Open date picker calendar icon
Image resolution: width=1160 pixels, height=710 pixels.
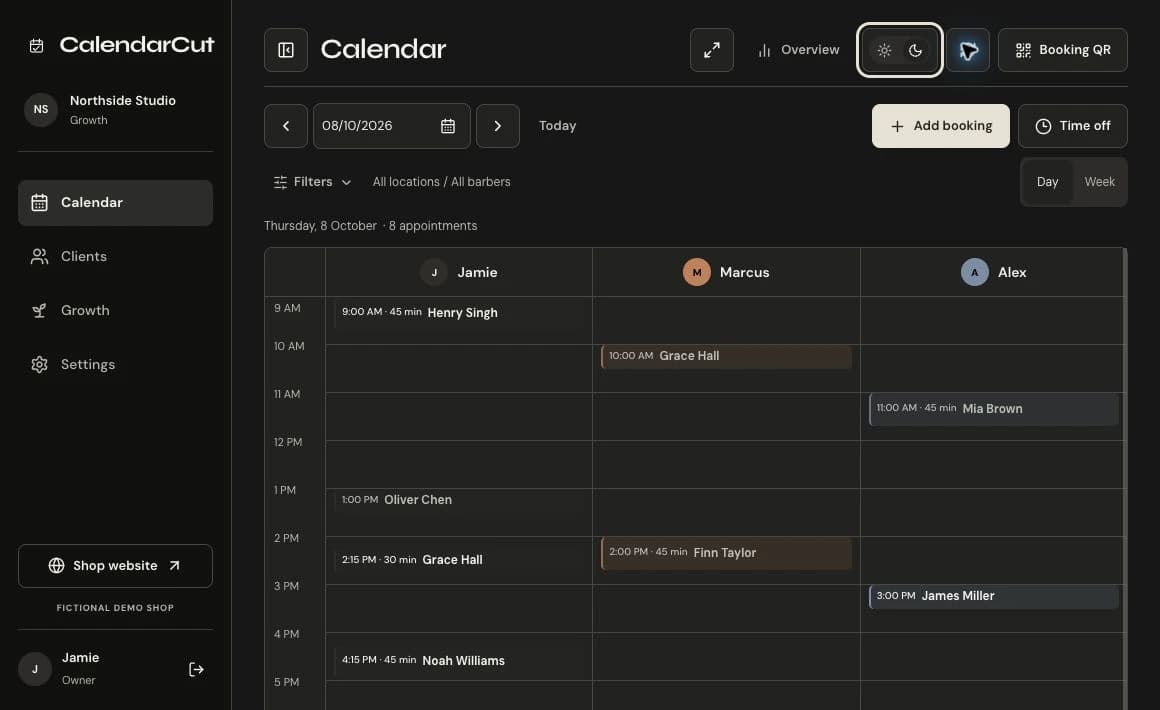pos(448,126)
